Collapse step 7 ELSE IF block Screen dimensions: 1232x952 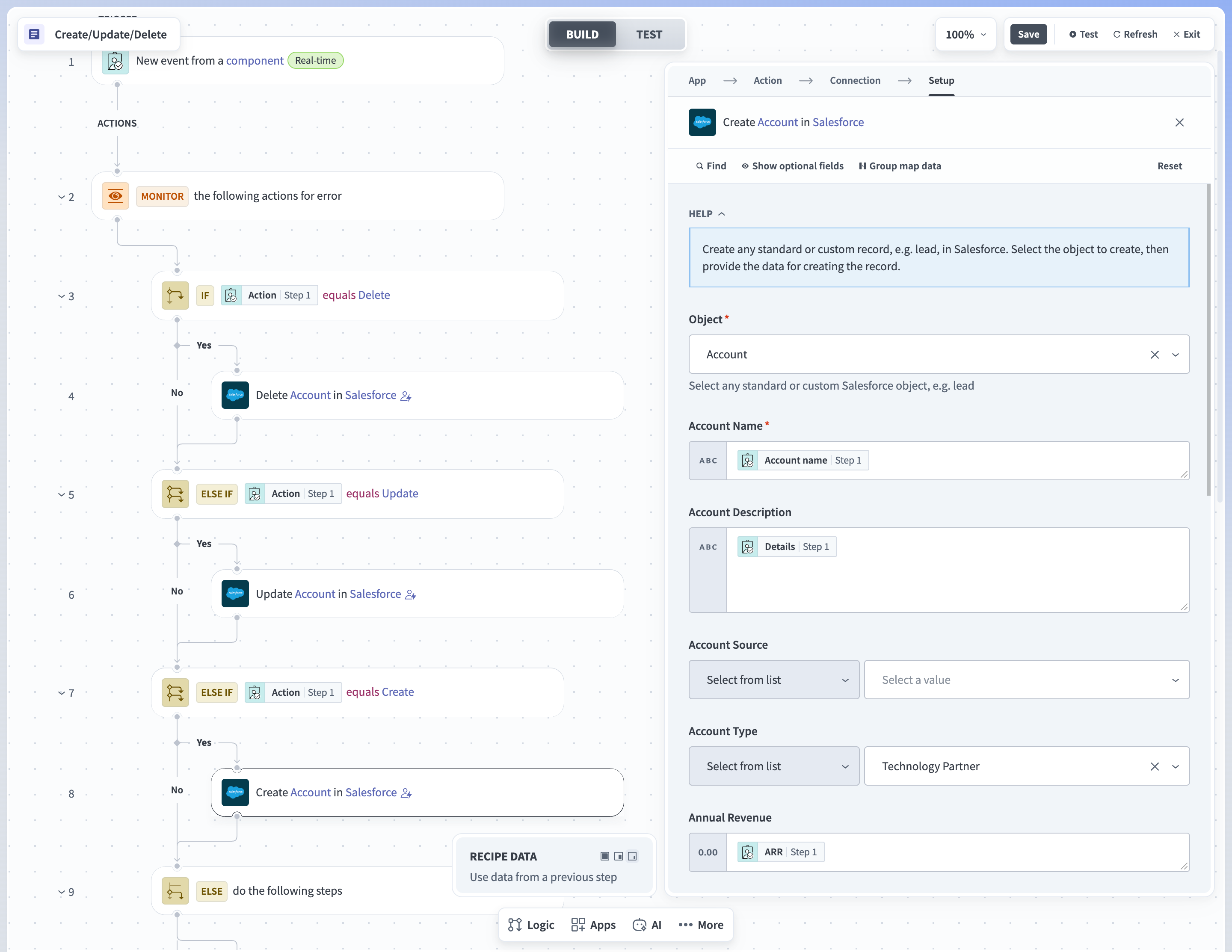tap(62, 693)
